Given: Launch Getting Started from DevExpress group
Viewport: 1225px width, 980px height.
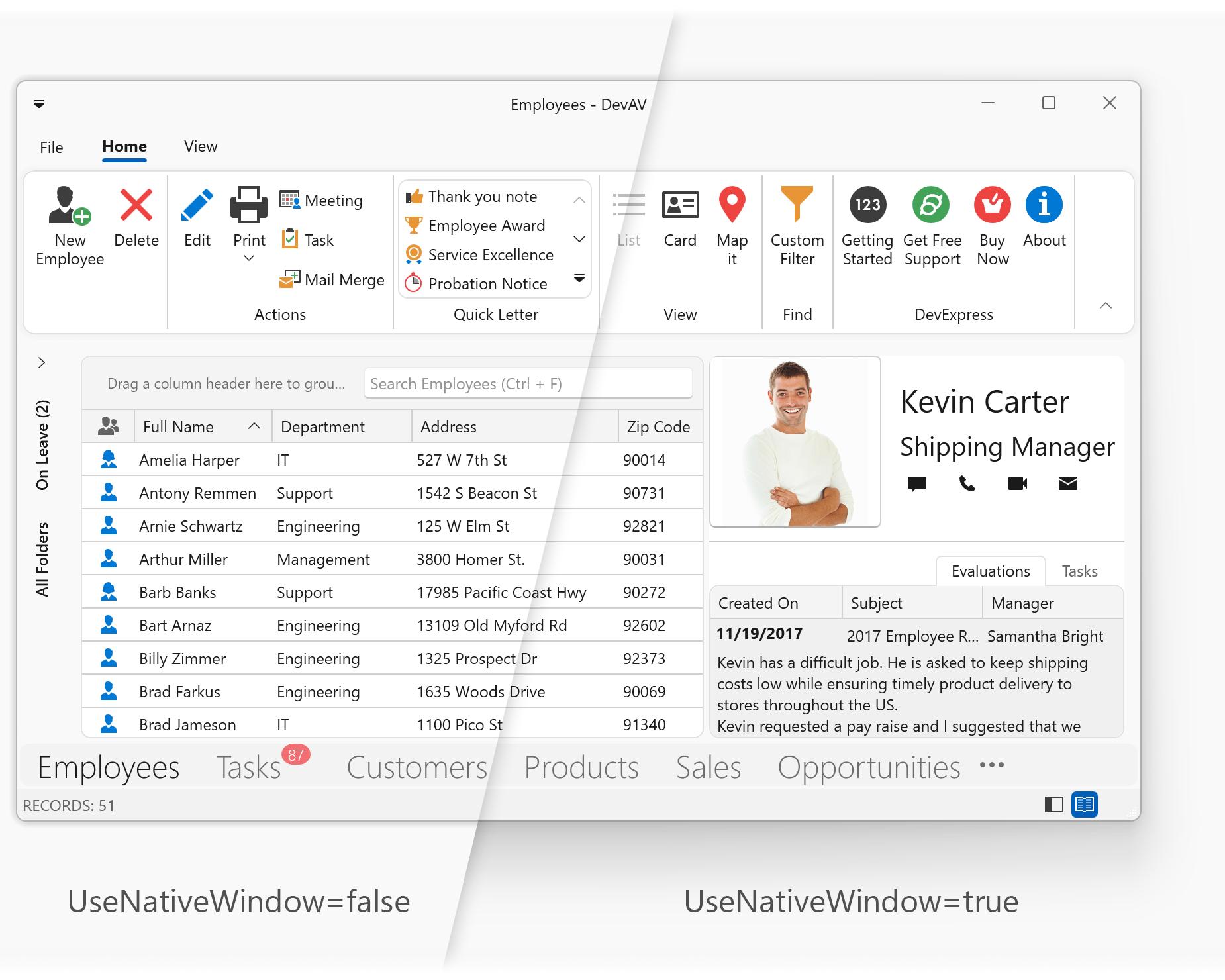Looking at the screenshot, I should pos(867,225).
